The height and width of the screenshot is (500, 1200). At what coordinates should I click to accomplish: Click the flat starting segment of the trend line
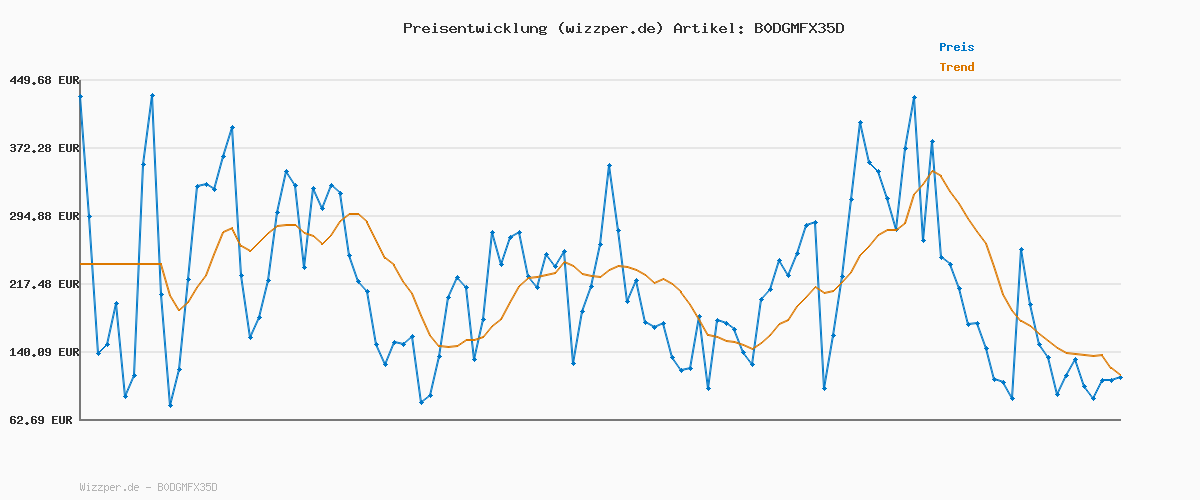pyautogui.click(x=120, y=264)
